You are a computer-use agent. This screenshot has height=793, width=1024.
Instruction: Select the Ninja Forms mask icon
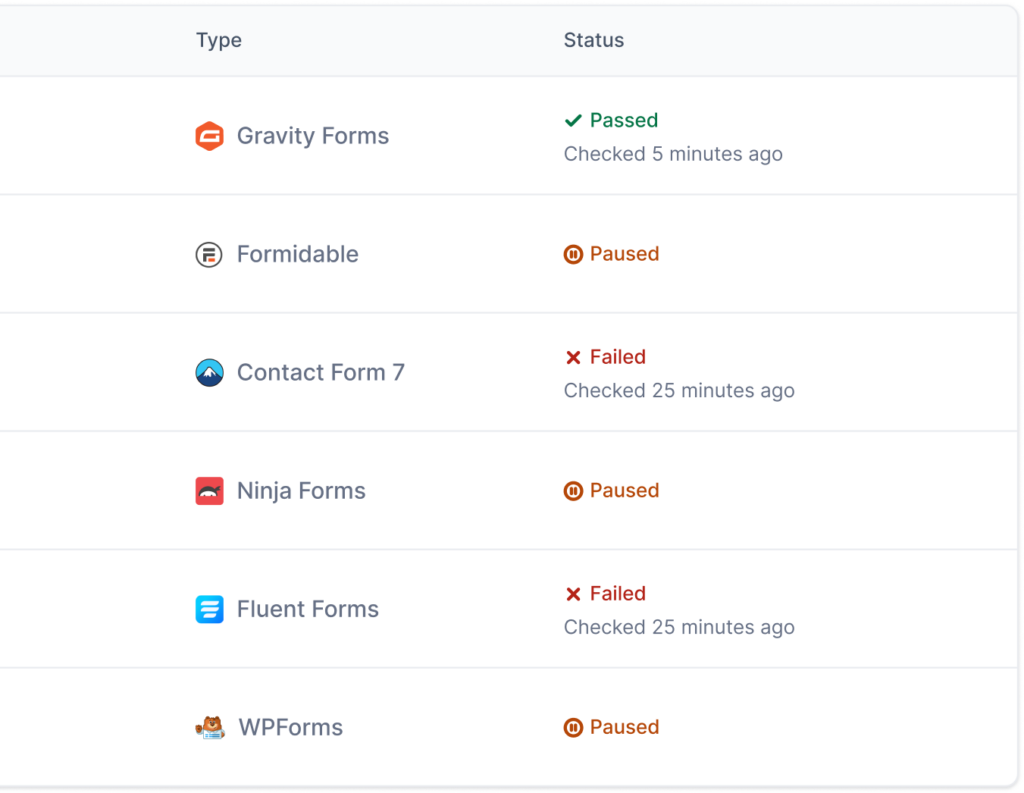[209, 490]
